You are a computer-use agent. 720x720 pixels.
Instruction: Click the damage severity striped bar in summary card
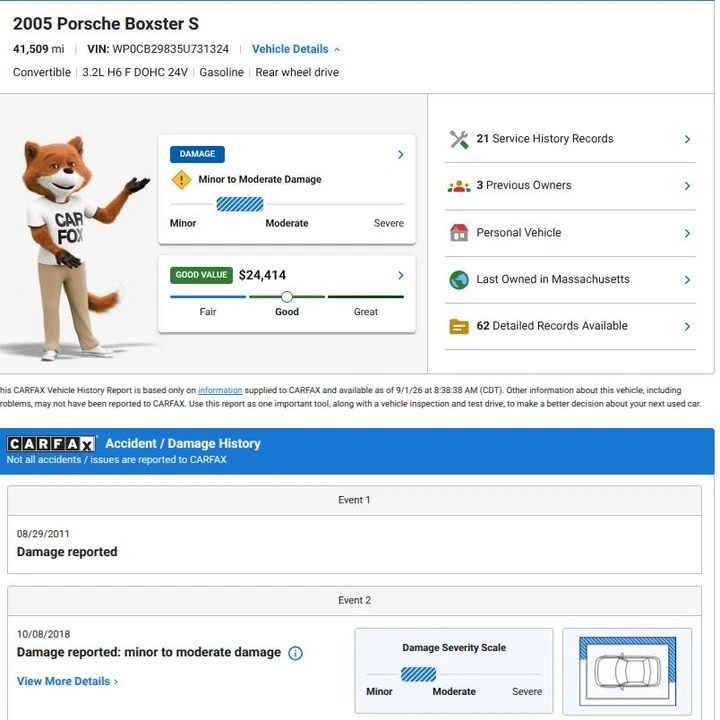click(x=240, y=204)
